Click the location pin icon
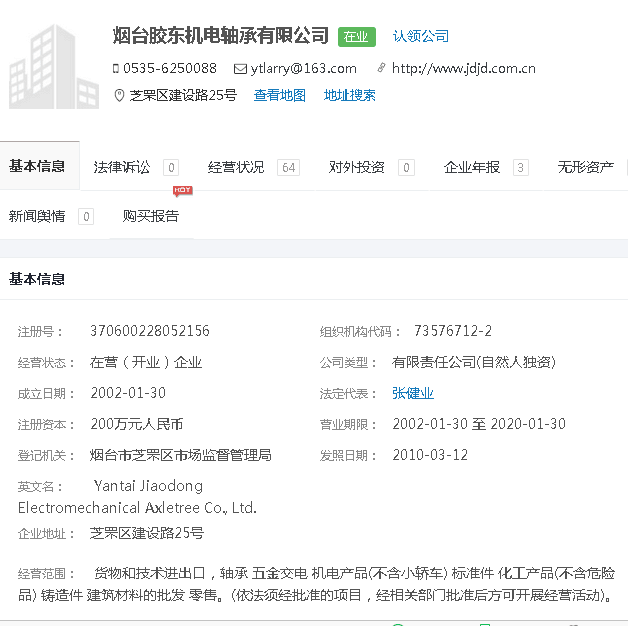This screenshot has width=628, height=626. (120, 96)
